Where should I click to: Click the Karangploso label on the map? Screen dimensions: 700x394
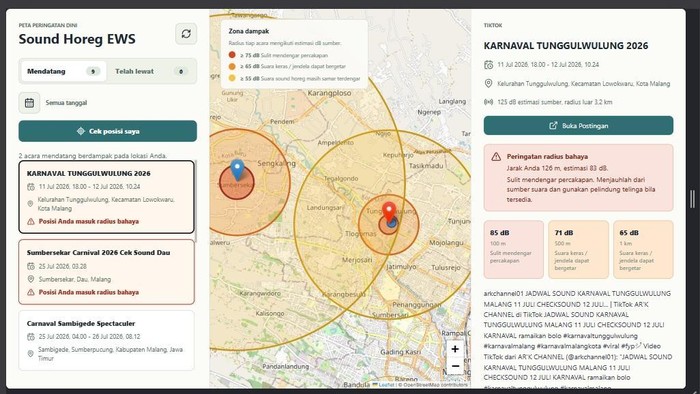coord(329,93)
